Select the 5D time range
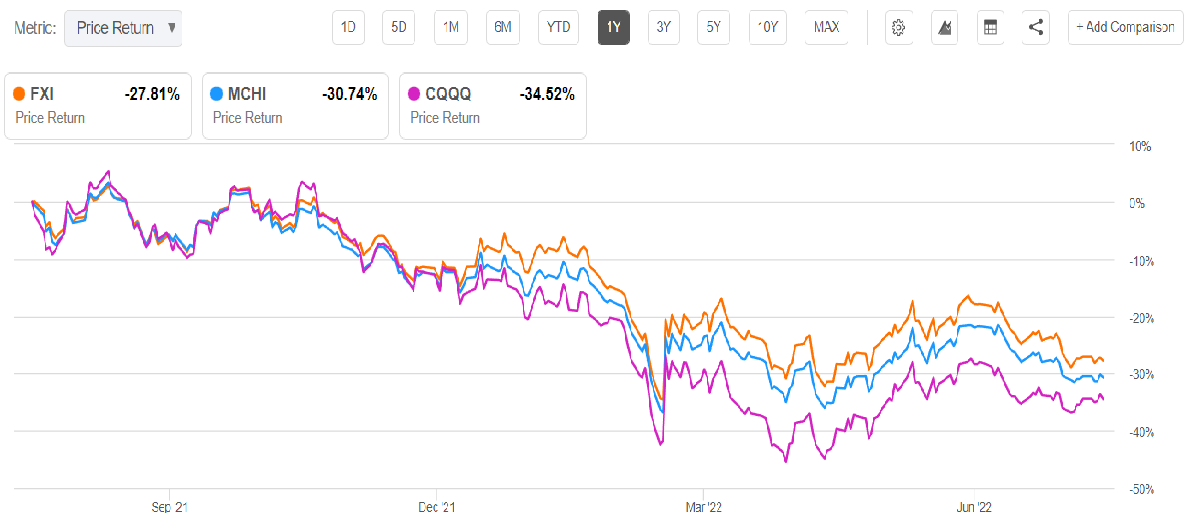 pyautogui.click(x=399, y=27)
